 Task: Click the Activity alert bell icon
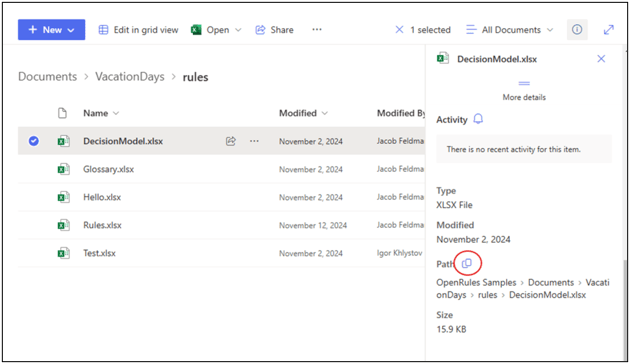click(478, 119)
